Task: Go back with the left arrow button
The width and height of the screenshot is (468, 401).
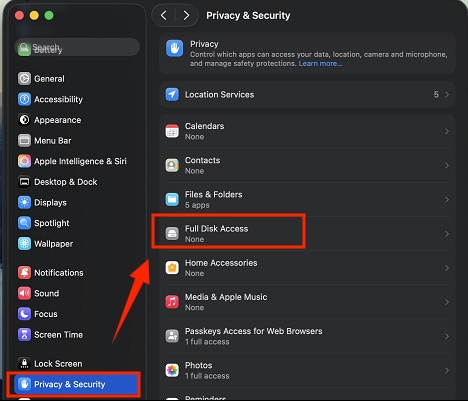Action: [x=164, y=15]
